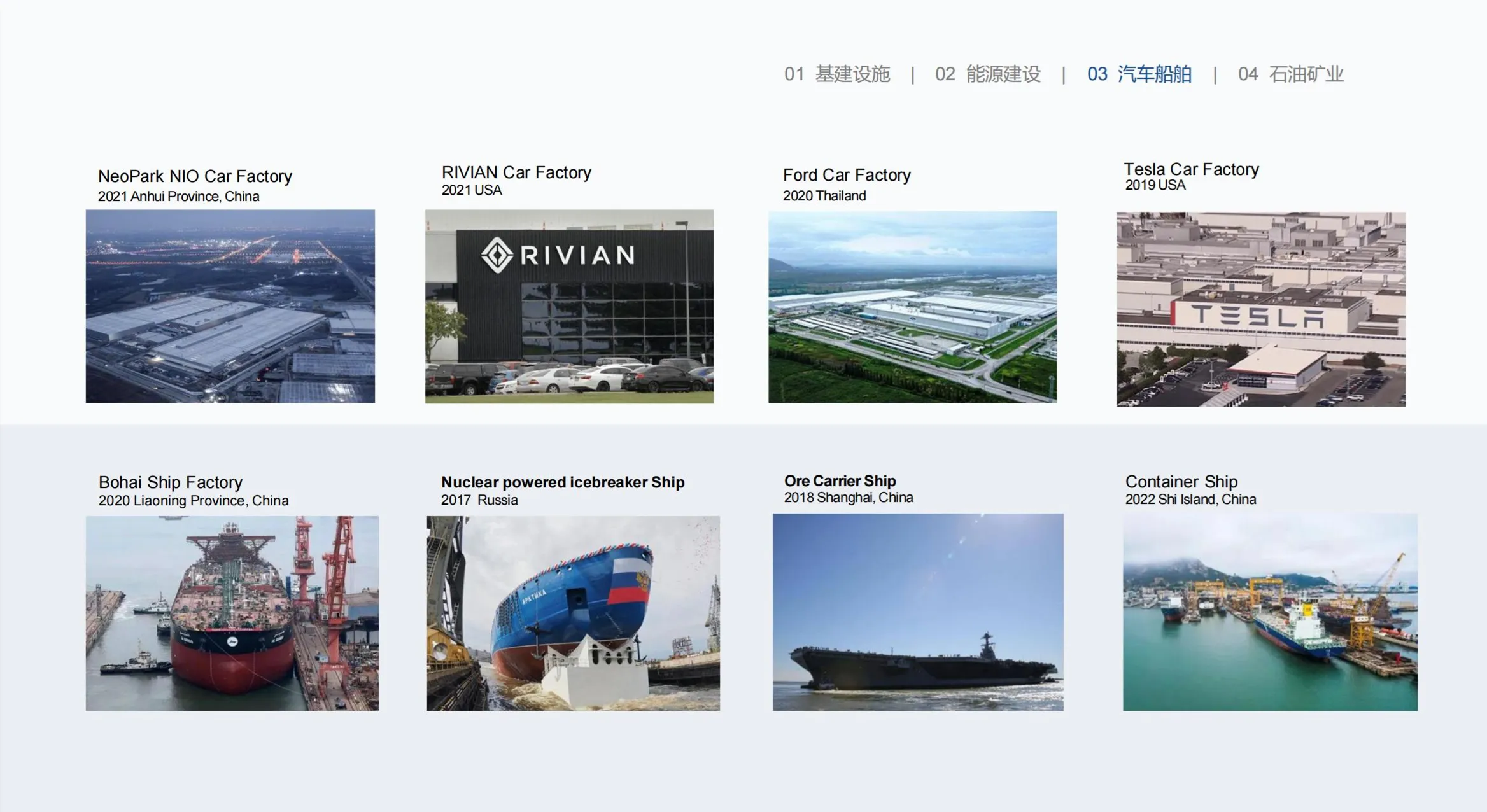
Task: Click the 'RIVIAN Car Factory' title
Action: 516,172
